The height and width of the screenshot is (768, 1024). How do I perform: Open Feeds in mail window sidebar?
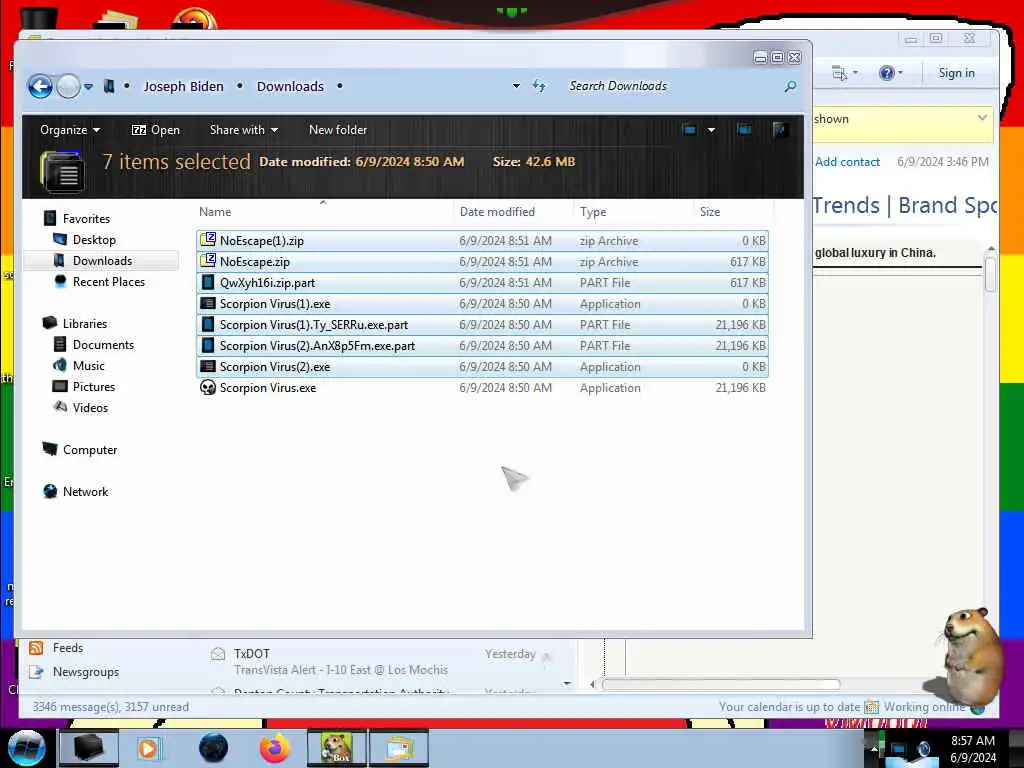pos(67,648)
